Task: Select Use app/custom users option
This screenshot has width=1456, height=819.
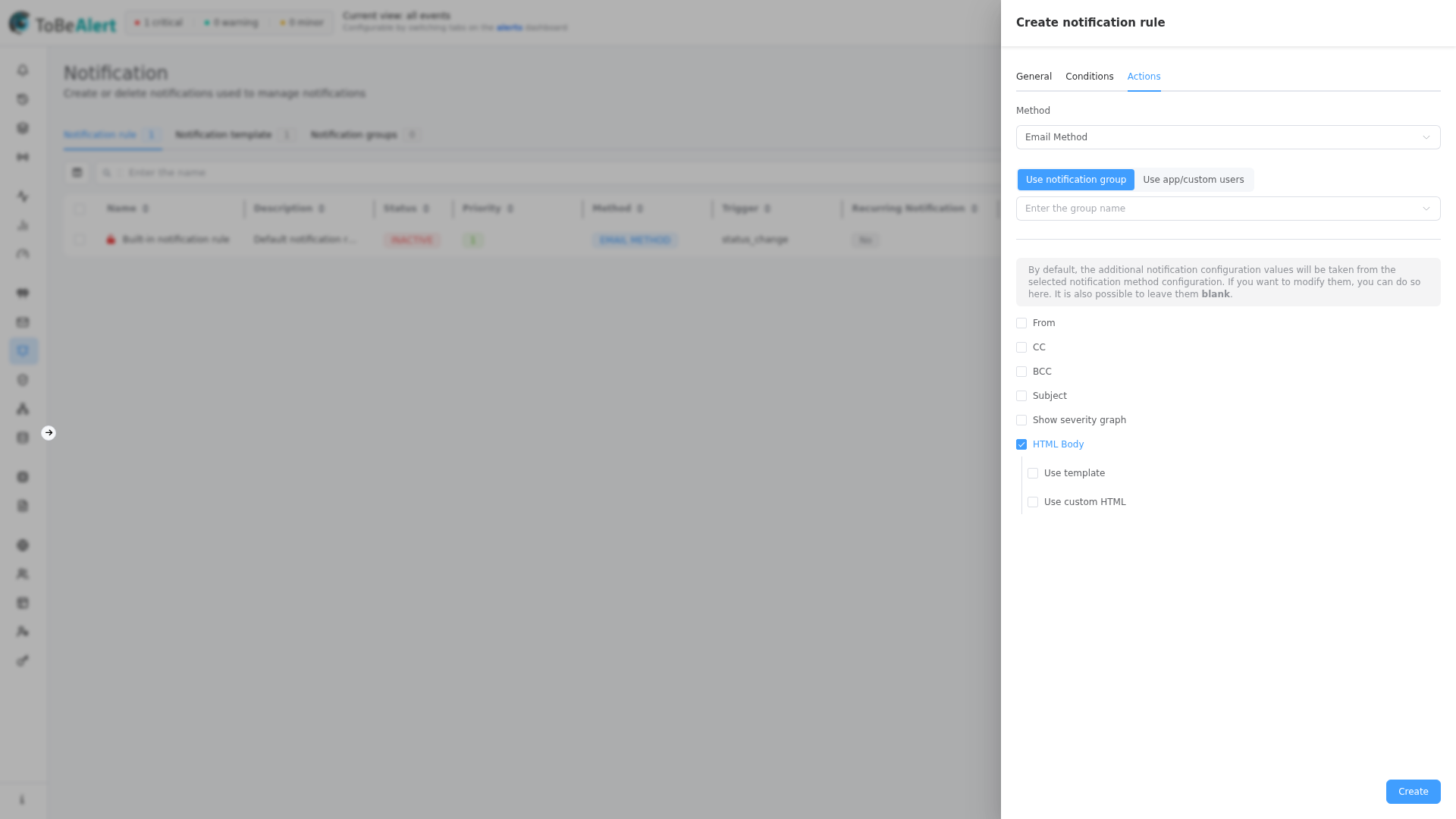Action: (x=1193, y=180)
